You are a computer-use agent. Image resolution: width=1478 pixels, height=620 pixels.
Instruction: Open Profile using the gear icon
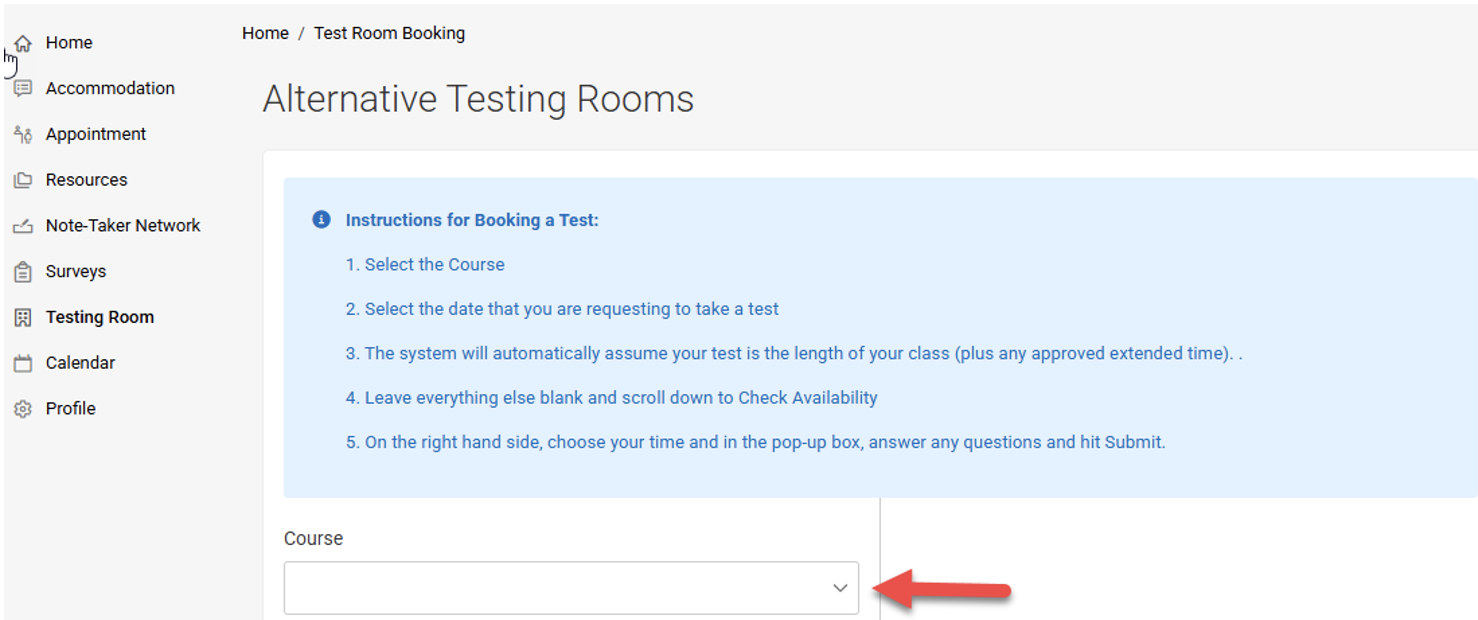(x=23, y=408)
